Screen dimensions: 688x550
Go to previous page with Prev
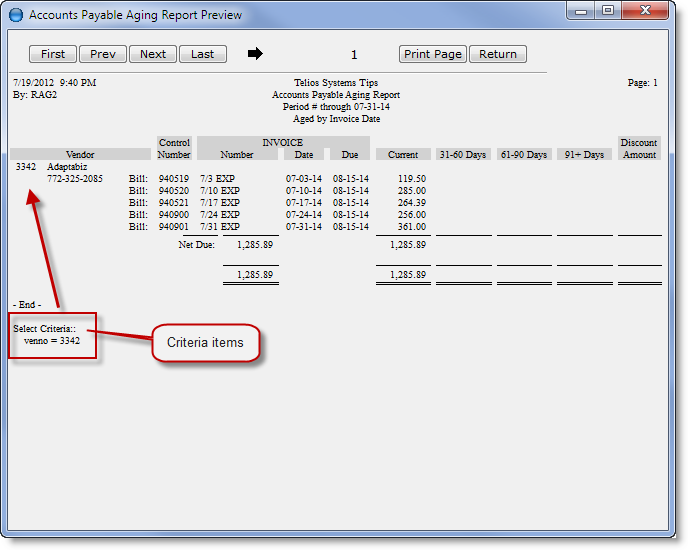coord(103,54)
